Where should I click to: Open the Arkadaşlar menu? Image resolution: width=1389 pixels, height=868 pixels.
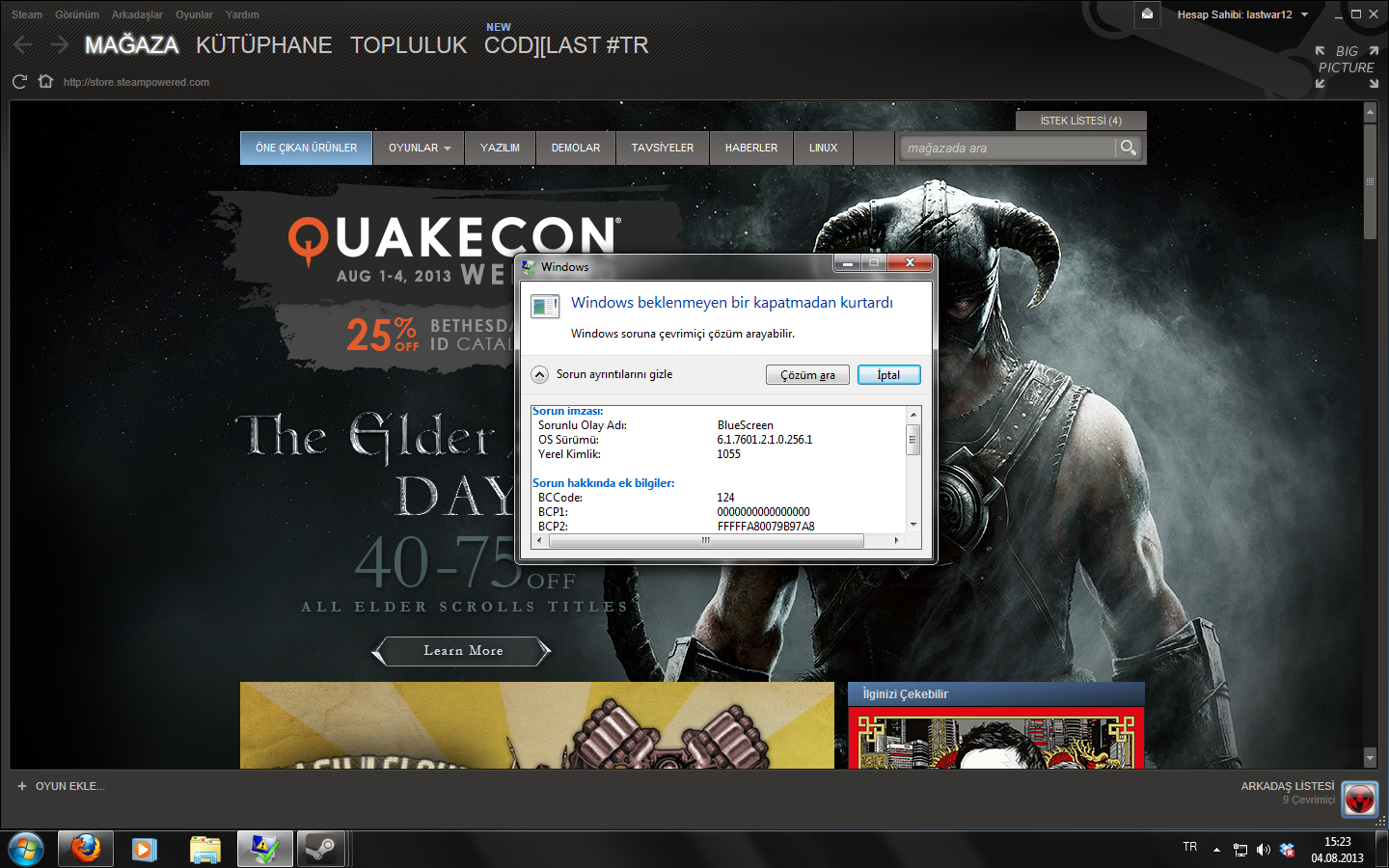click(x=137, y=14)
